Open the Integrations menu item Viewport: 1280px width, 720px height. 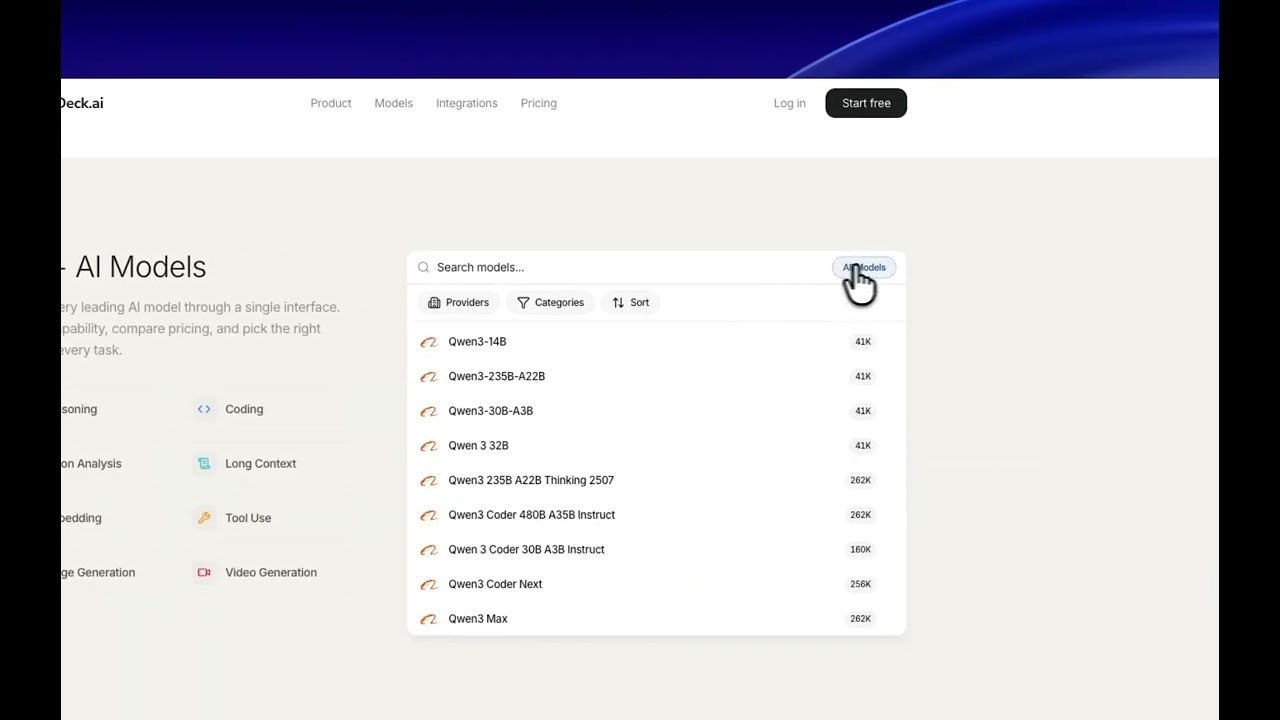467,103
